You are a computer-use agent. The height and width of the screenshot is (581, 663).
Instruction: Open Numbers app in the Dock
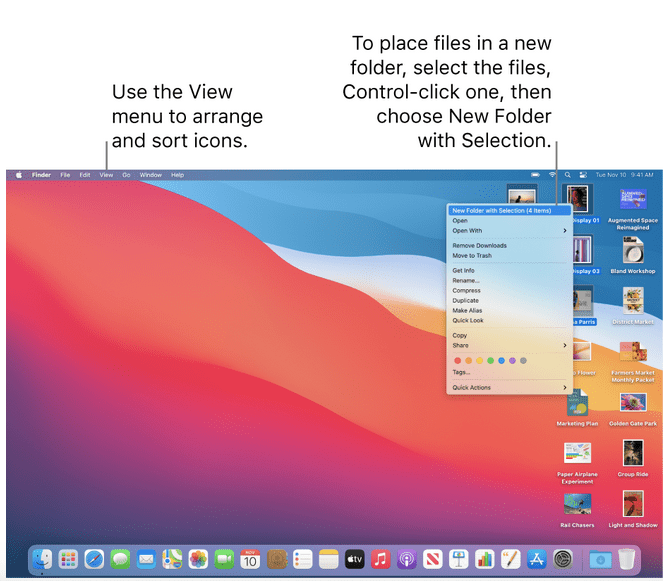coord(485,560)
